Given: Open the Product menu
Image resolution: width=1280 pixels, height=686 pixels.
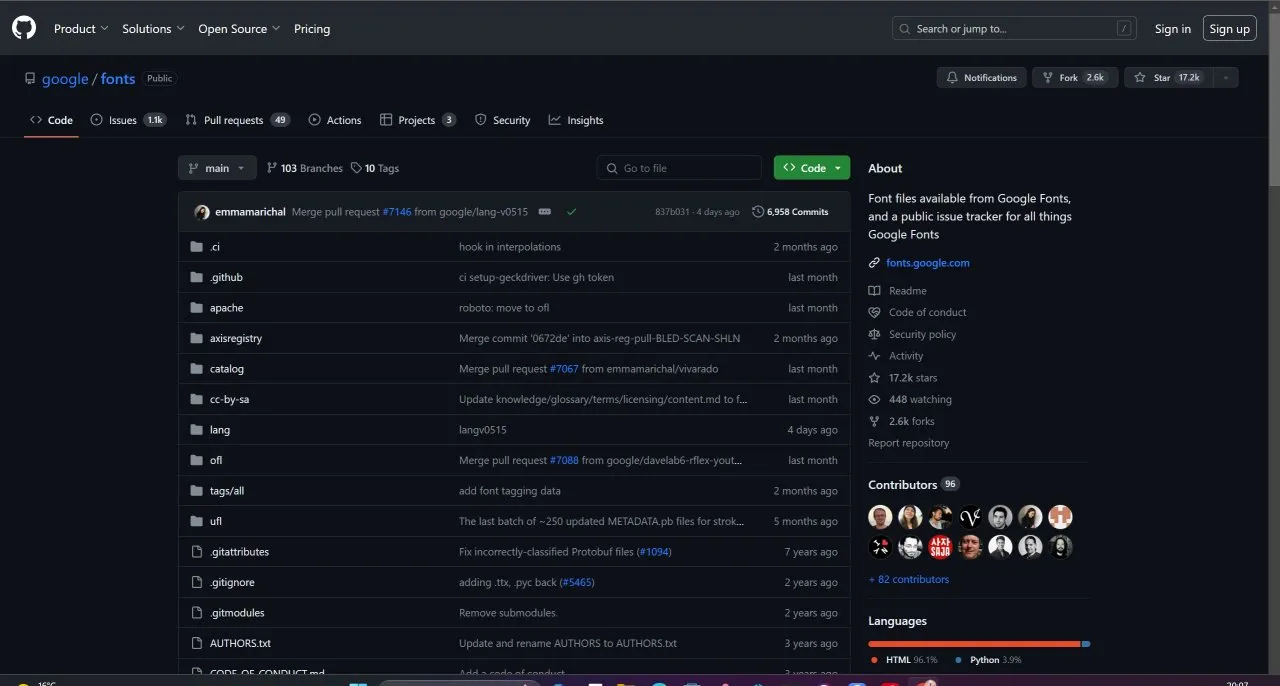Looking at the screenshot, I should pyautogui.click(x=81, y=29).
